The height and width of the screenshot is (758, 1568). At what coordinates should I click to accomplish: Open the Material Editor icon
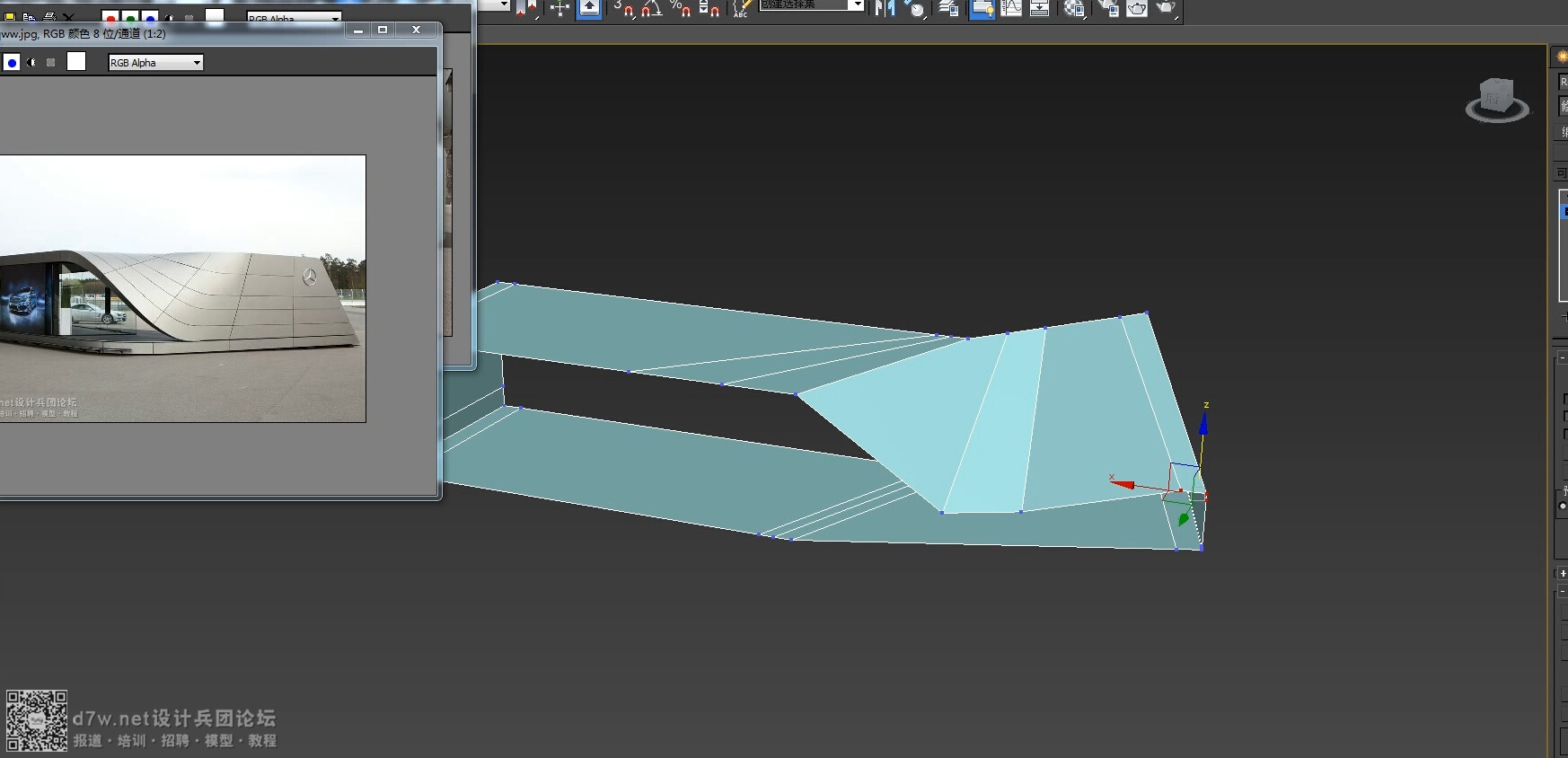point(1074,9)
